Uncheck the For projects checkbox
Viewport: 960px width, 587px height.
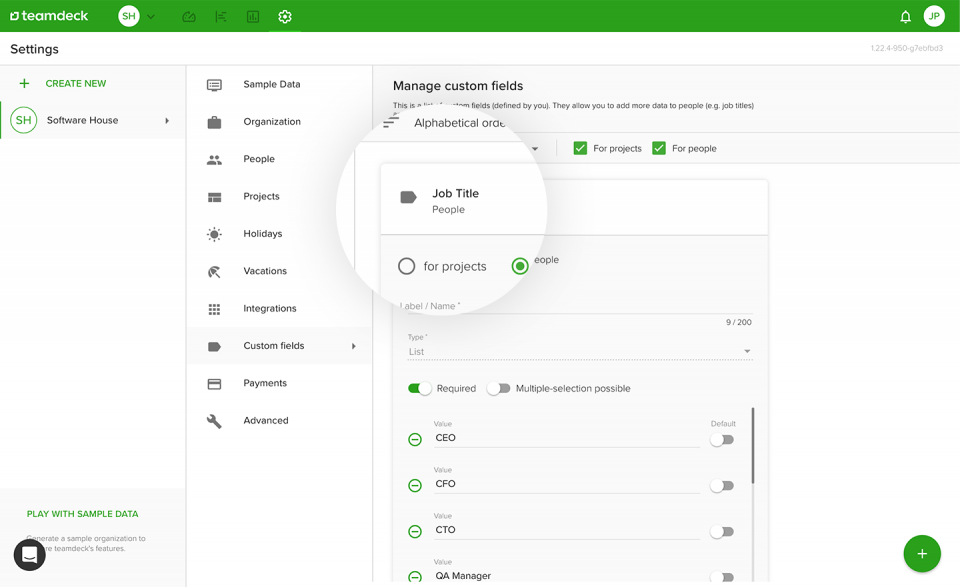click(580, 147)
